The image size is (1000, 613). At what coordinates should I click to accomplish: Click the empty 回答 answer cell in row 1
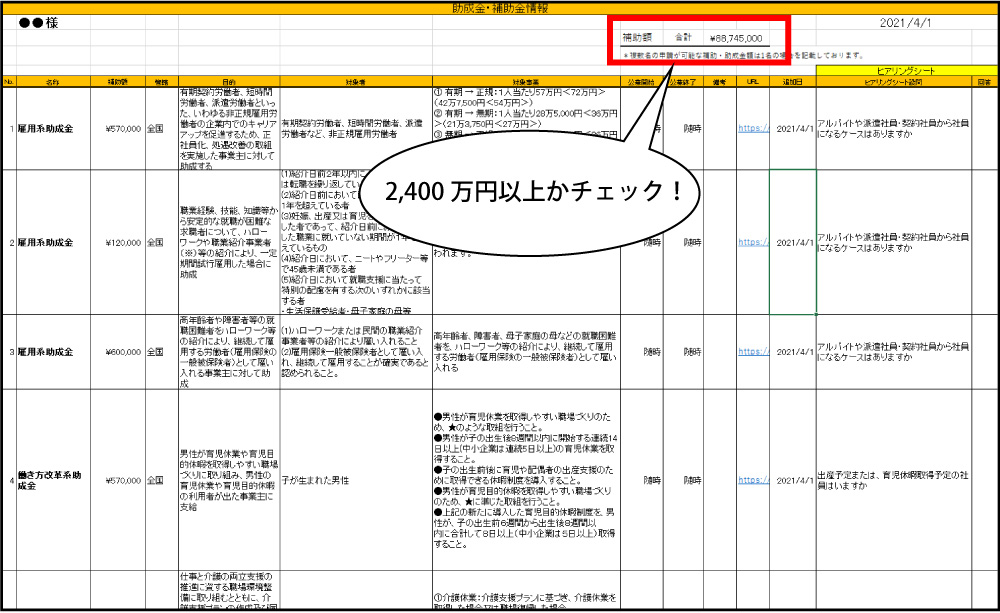[984, 128]
